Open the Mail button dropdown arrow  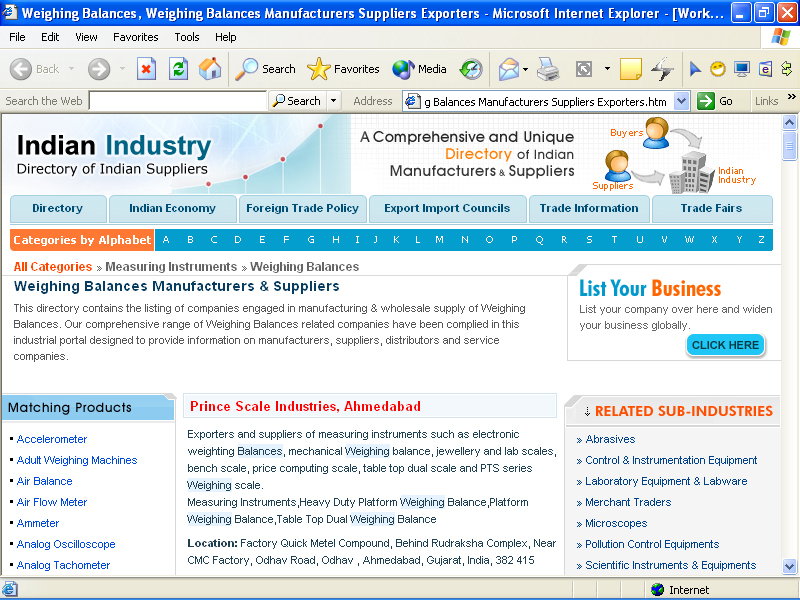coord(526,69)
